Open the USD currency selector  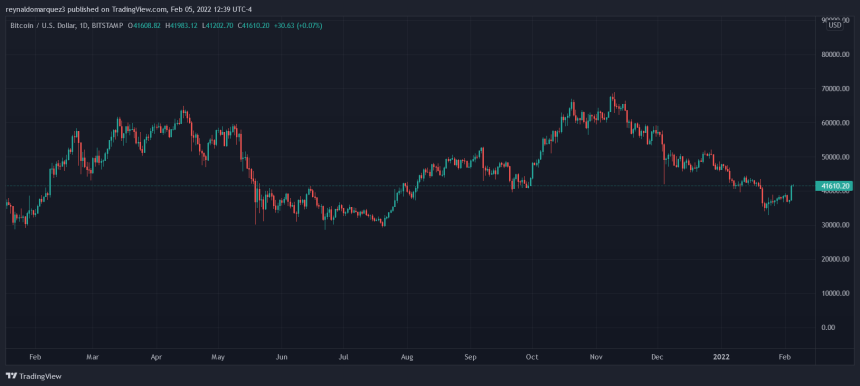[835, 25]
